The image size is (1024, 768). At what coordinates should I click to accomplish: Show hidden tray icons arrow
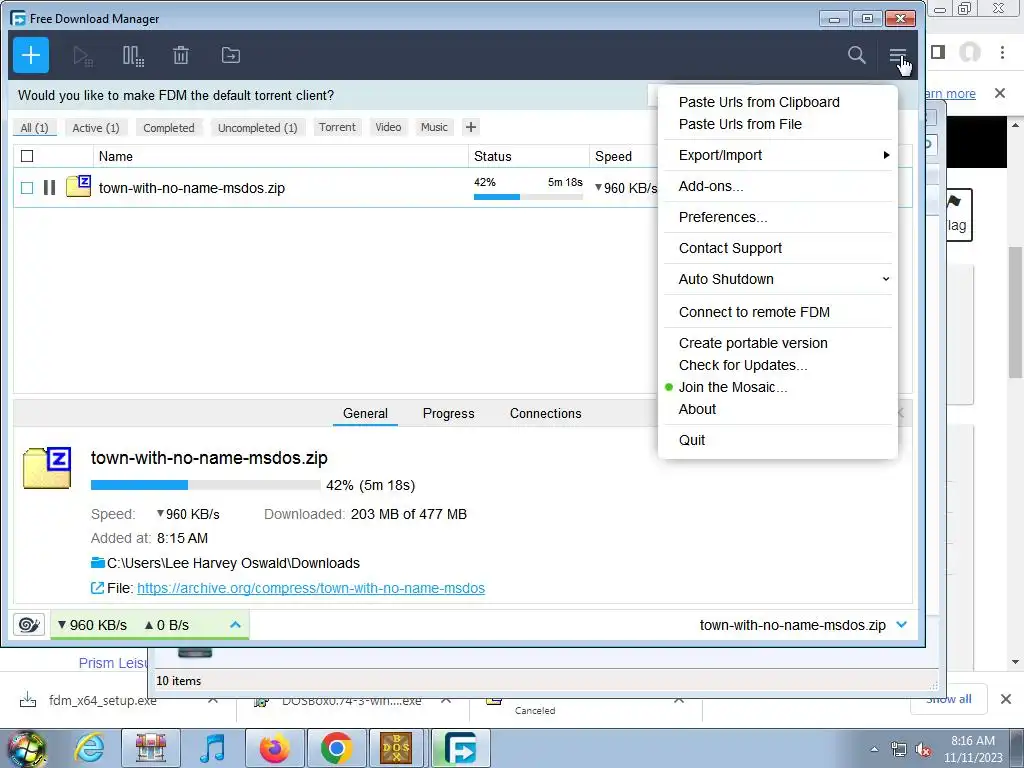click(x=874, y=750)
